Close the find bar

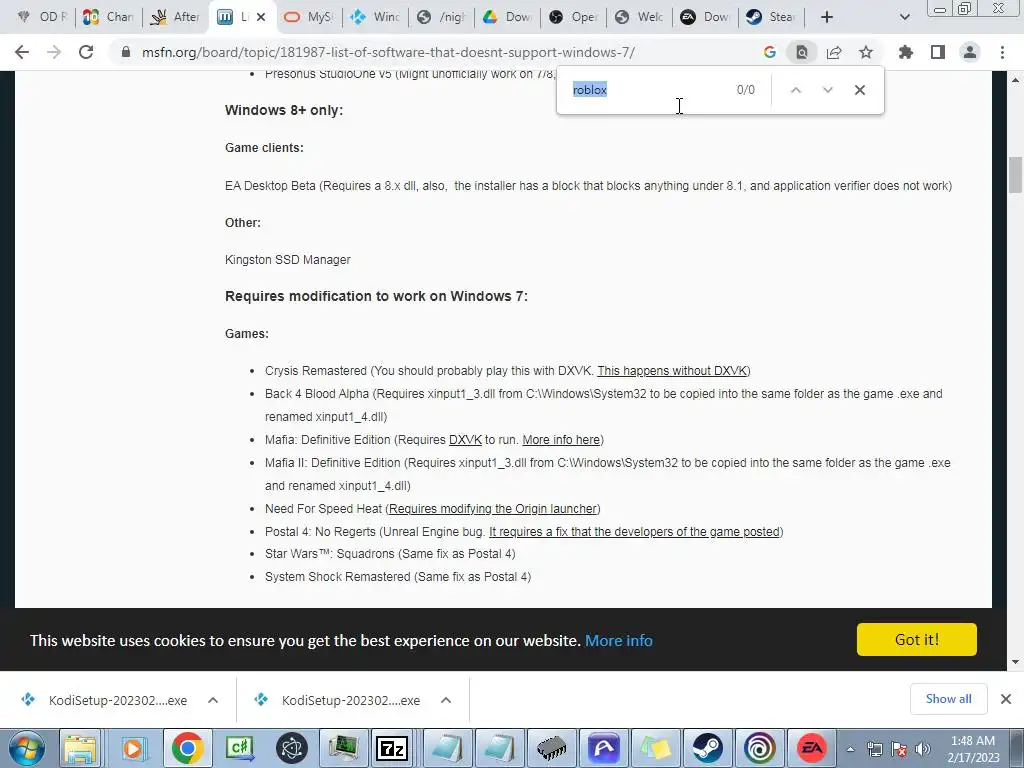[x=859, y=90]
